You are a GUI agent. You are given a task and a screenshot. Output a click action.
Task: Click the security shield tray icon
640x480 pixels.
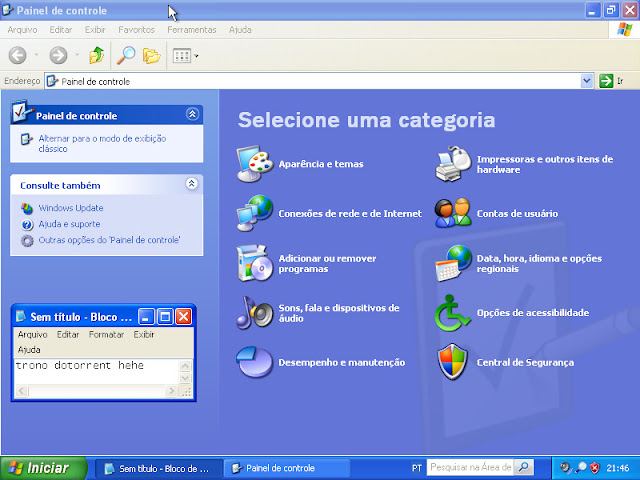point(595,467)
